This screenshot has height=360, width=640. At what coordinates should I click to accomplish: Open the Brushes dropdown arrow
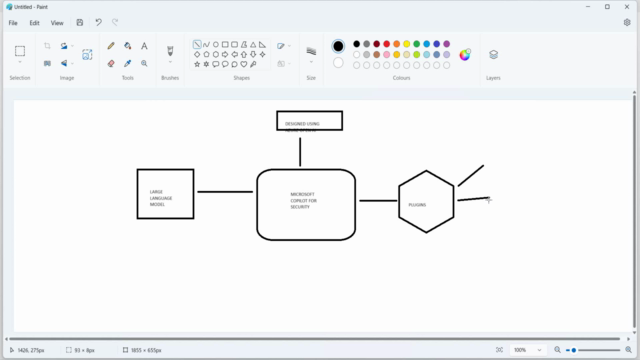(x=170, y=62)
